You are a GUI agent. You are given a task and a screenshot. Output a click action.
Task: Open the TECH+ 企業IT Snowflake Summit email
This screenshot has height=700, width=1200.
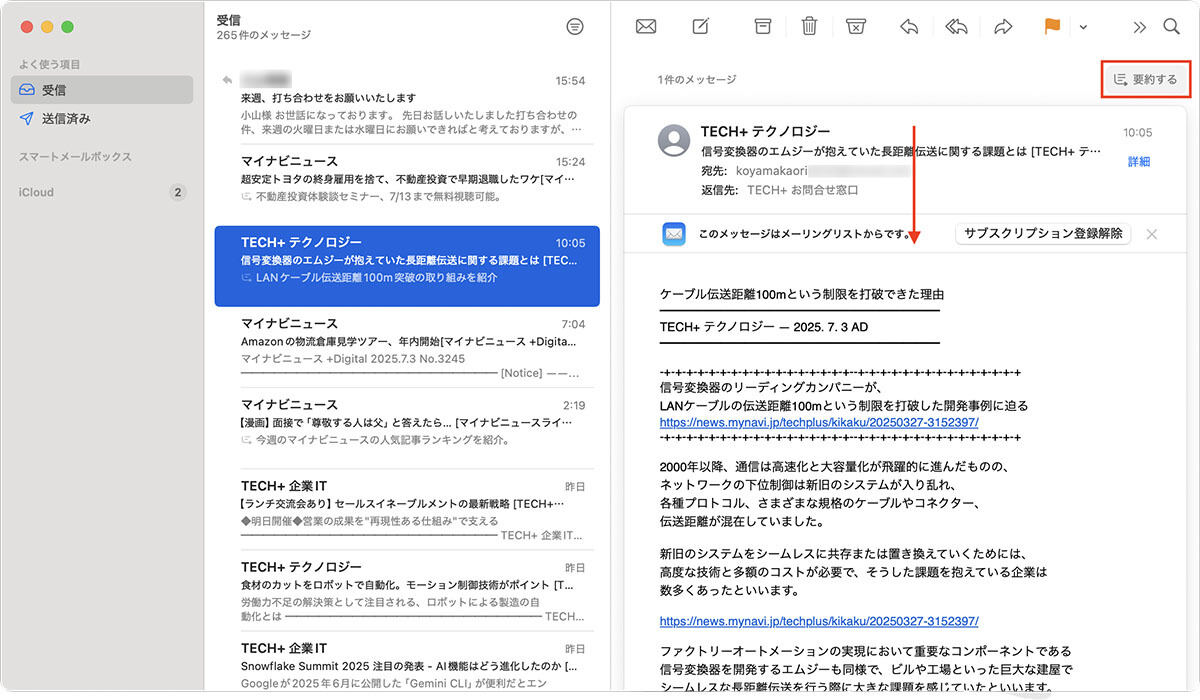point(407,662)
